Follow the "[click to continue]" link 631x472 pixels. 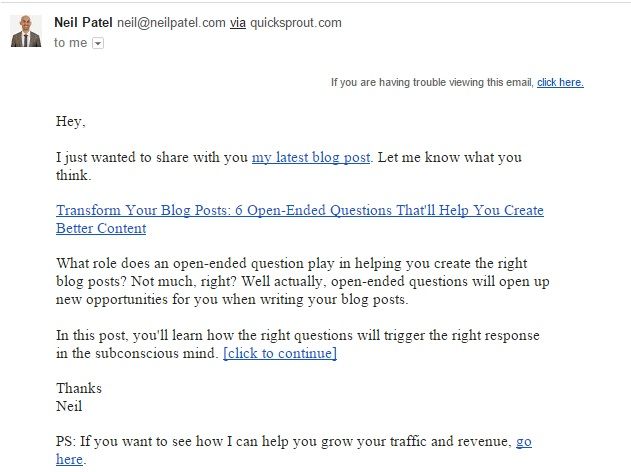pyautogui.click(x=280, y=353)
